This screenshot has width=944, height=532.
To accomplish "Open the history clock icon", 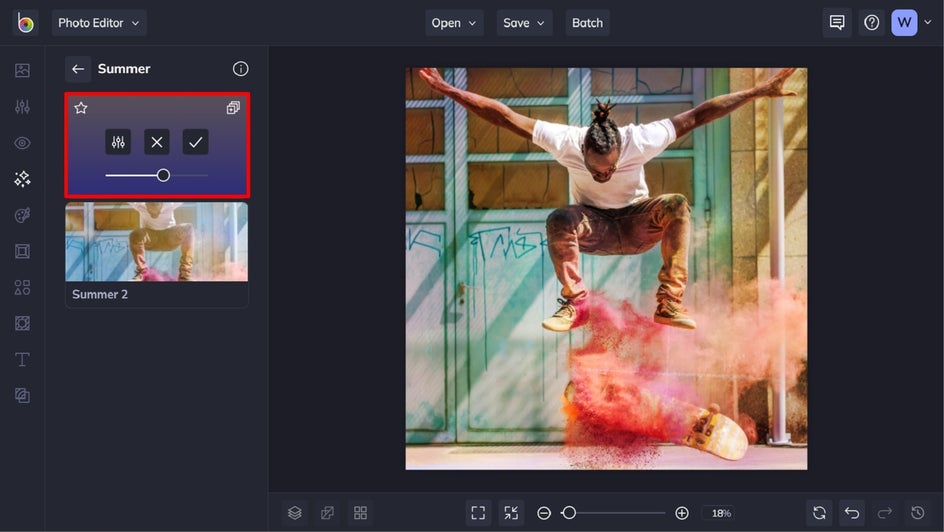I will (x=918, y=513).
